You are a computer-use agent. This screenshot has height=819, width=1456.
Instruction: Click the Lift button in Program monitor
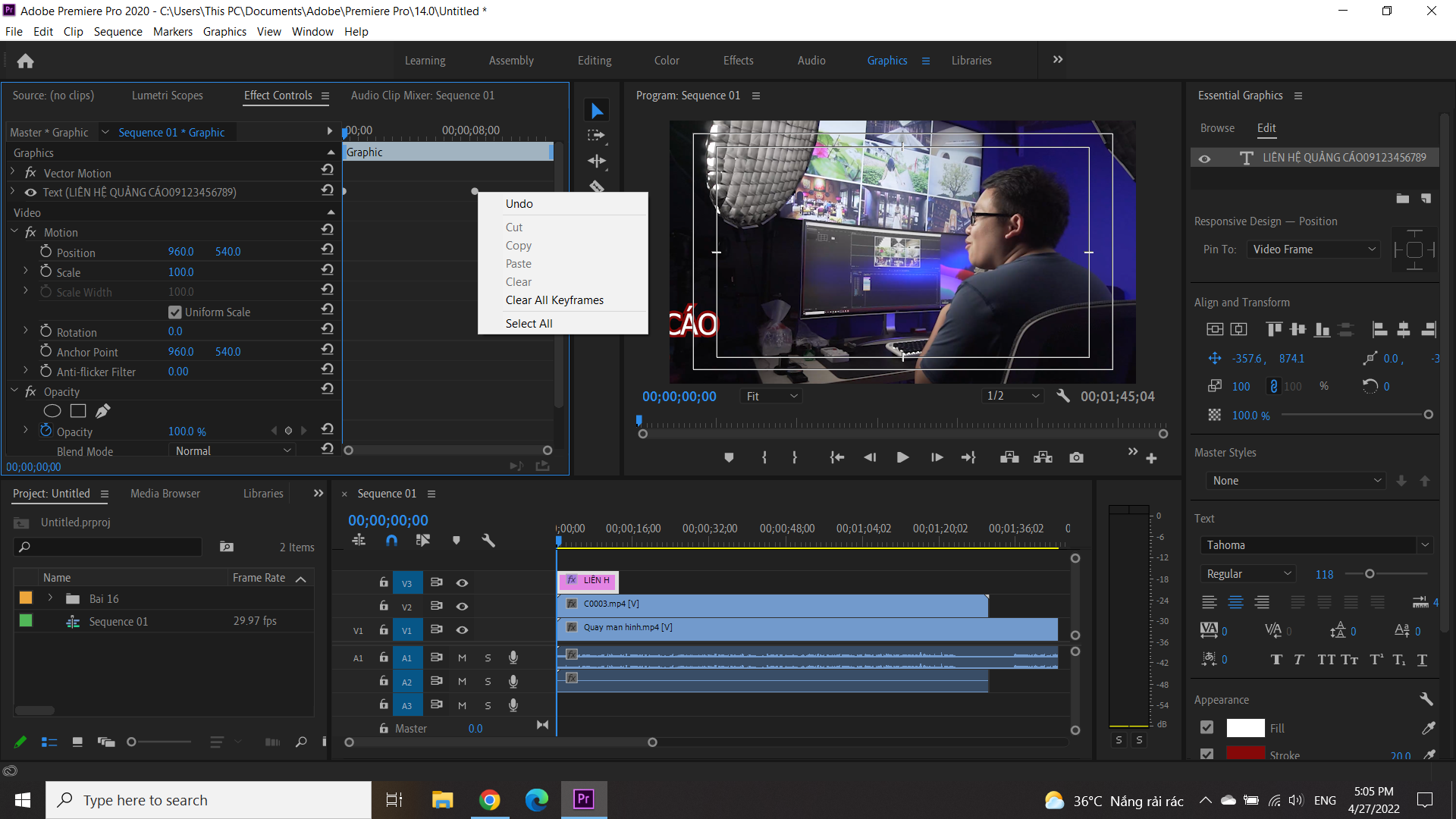(1009, 457)
